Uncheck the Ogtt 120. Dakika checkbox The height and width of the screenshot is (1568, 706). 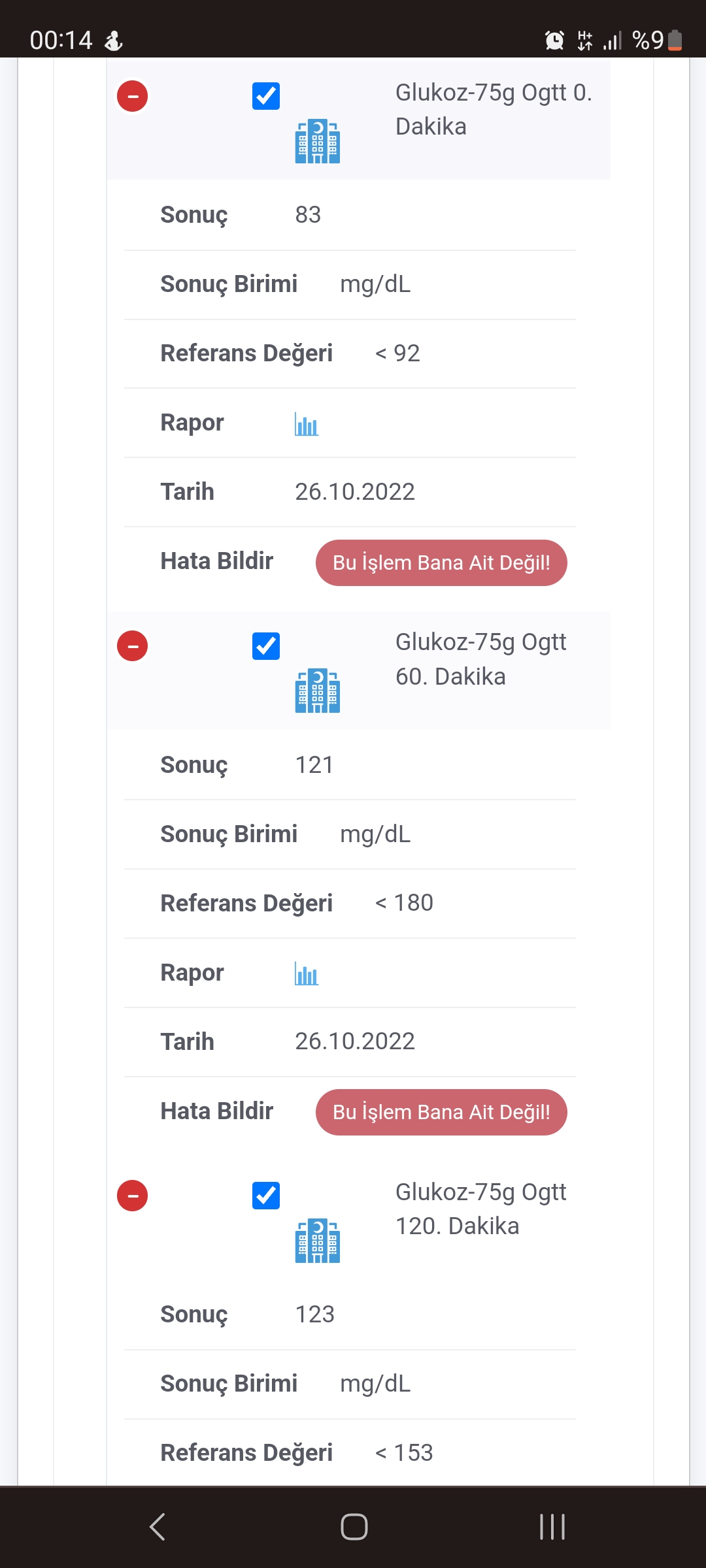click(x=266, y=1196)
